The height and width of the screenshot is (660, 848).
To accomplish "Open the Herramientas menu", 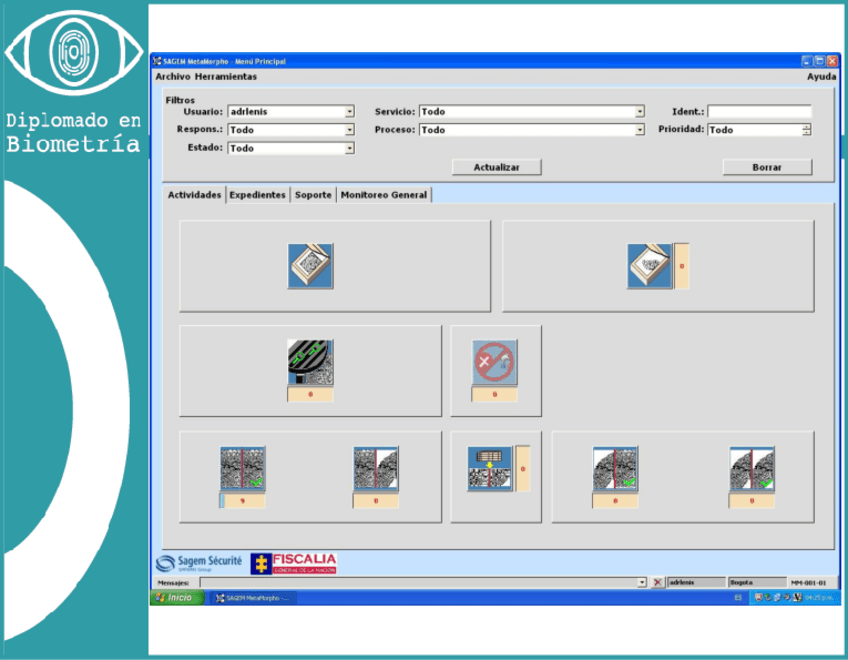I will click(226, 77).
